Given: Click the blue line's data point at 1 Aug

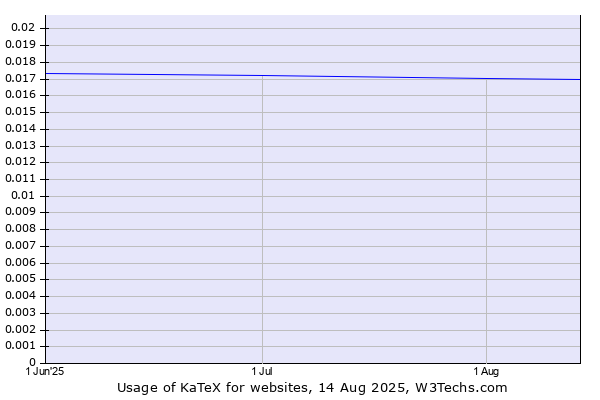Looking at the screenshot, I should (486, 79).
